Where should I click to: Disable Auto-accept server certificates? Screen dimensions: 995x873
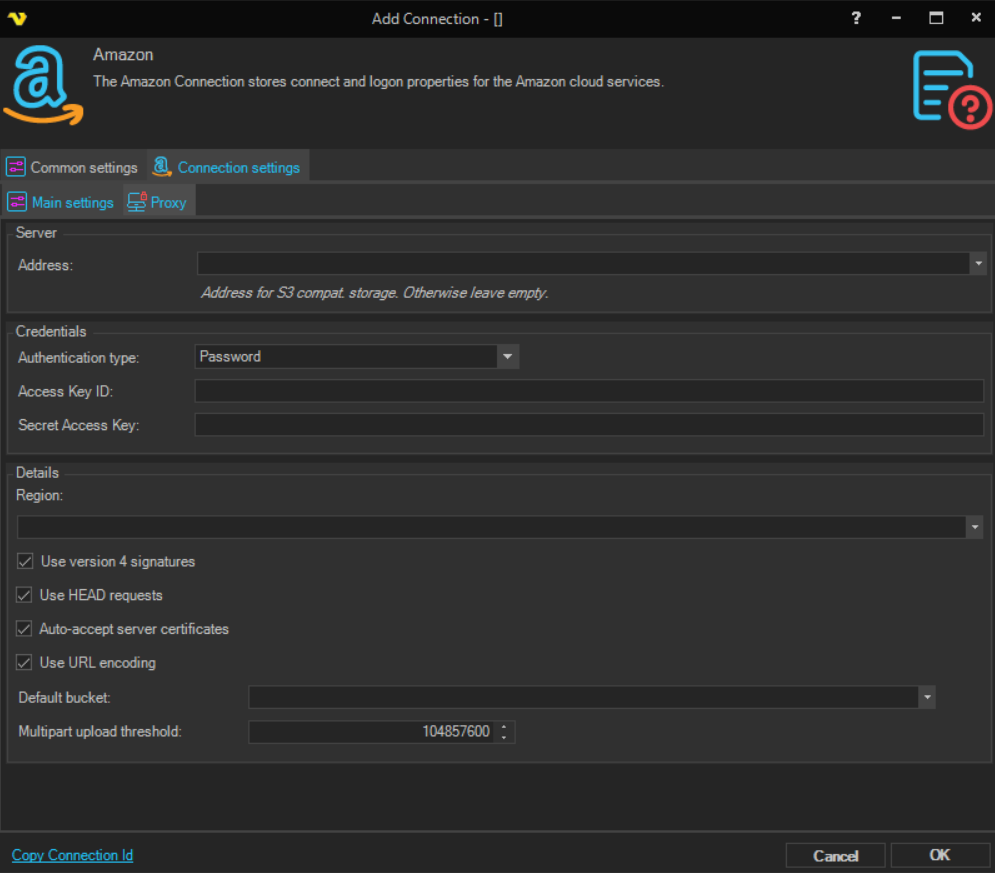25,629
